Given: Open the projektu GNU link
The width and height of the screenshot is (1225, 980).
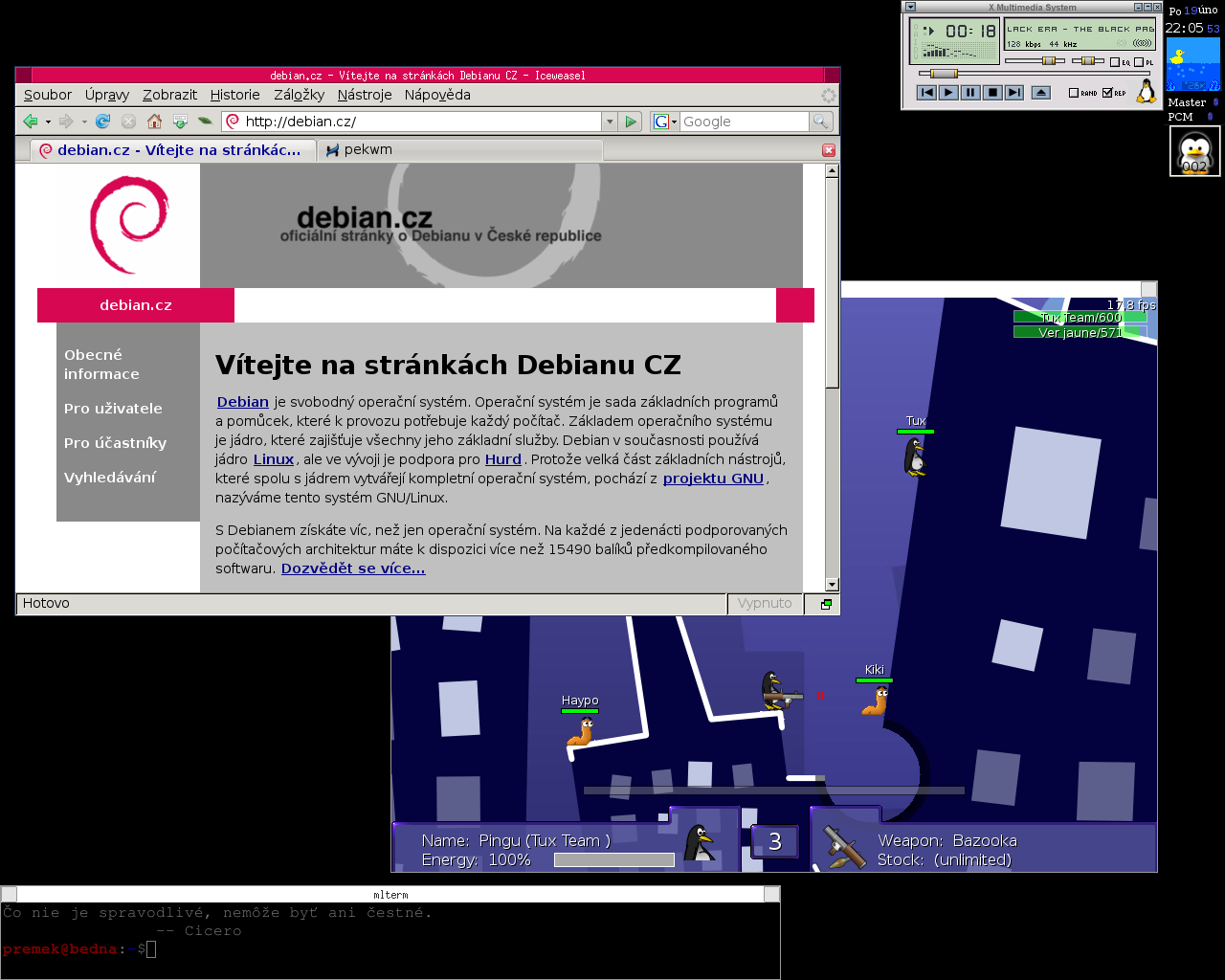Looking at the screenshot, I should (x=713, y=479).
